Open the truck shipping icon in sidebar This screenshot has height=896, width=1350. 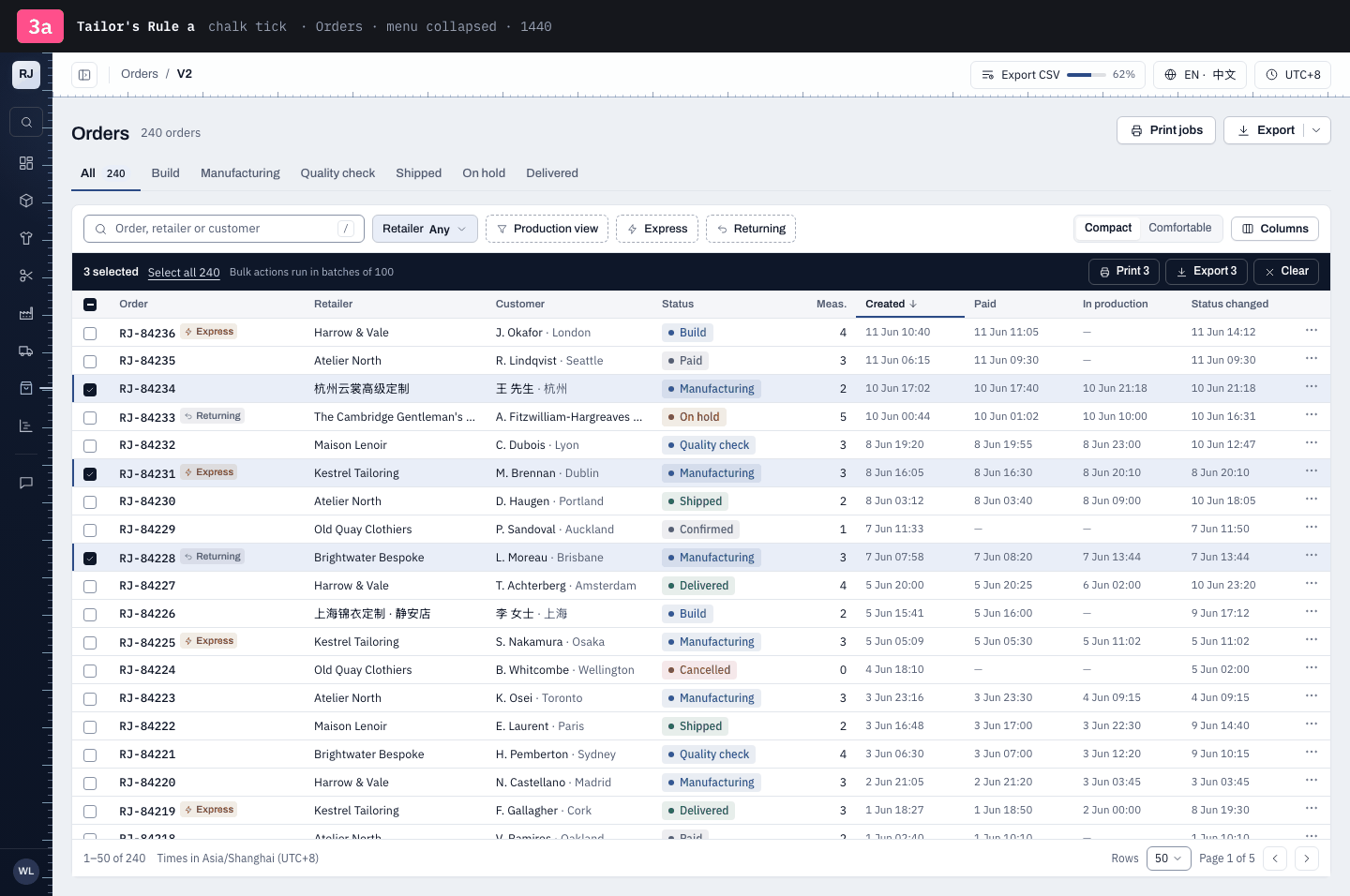pyautogui.click(x=26, y=351)
